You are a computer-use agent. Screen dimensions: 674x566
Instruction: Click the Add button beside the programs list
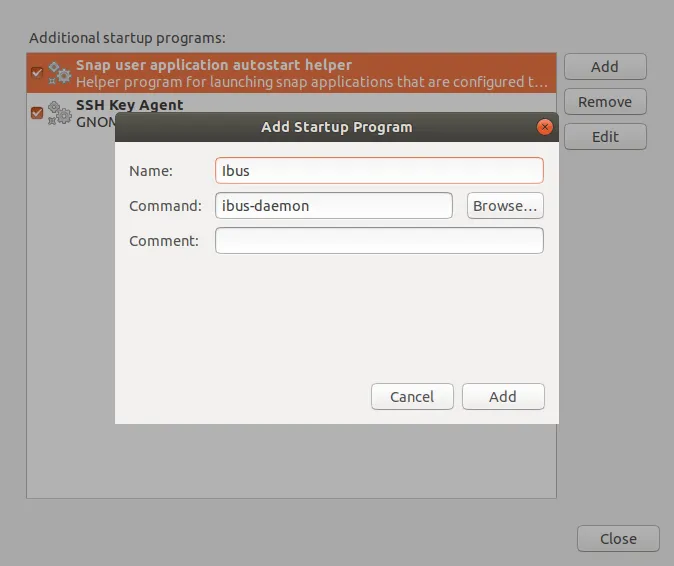605,67
